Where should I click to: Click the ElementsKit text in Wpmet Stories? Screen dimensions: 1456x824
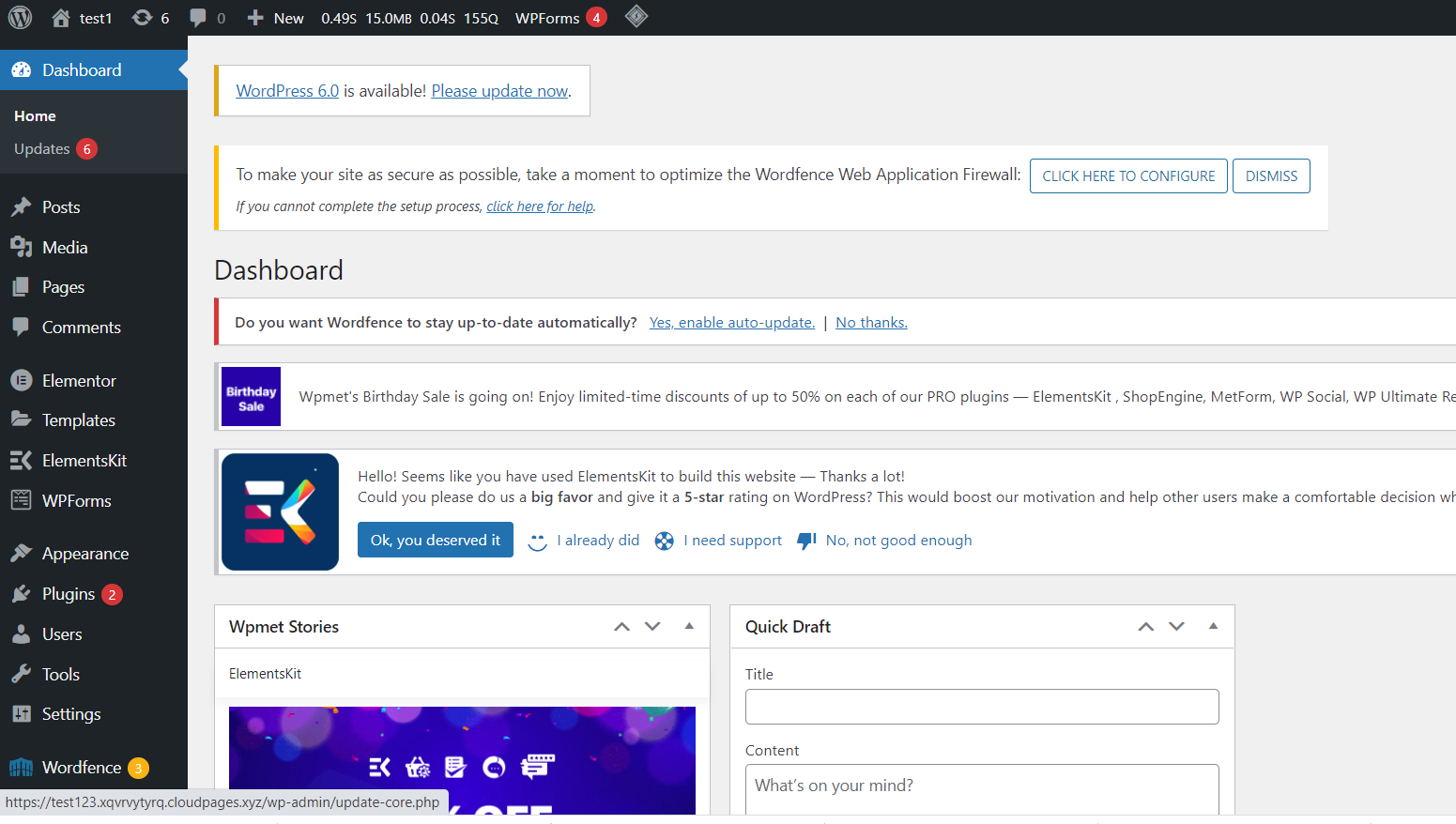265,674
